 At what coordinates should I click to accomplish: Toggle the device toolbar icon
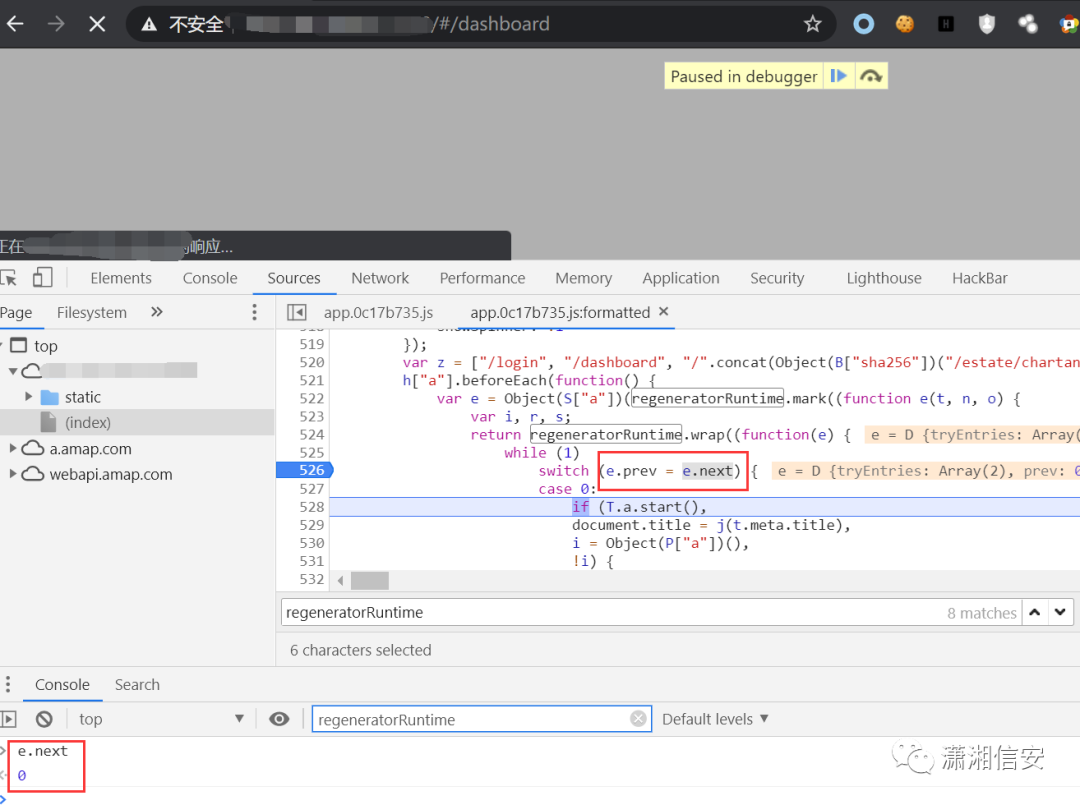42,278
